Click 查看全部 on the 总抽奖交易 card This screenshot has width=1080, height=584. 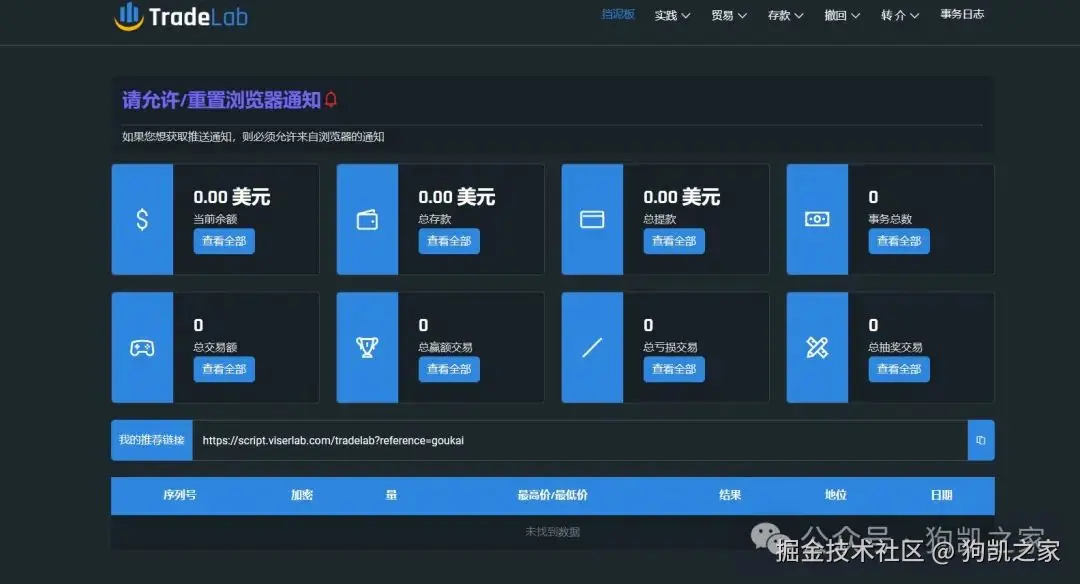click(898, 369)
